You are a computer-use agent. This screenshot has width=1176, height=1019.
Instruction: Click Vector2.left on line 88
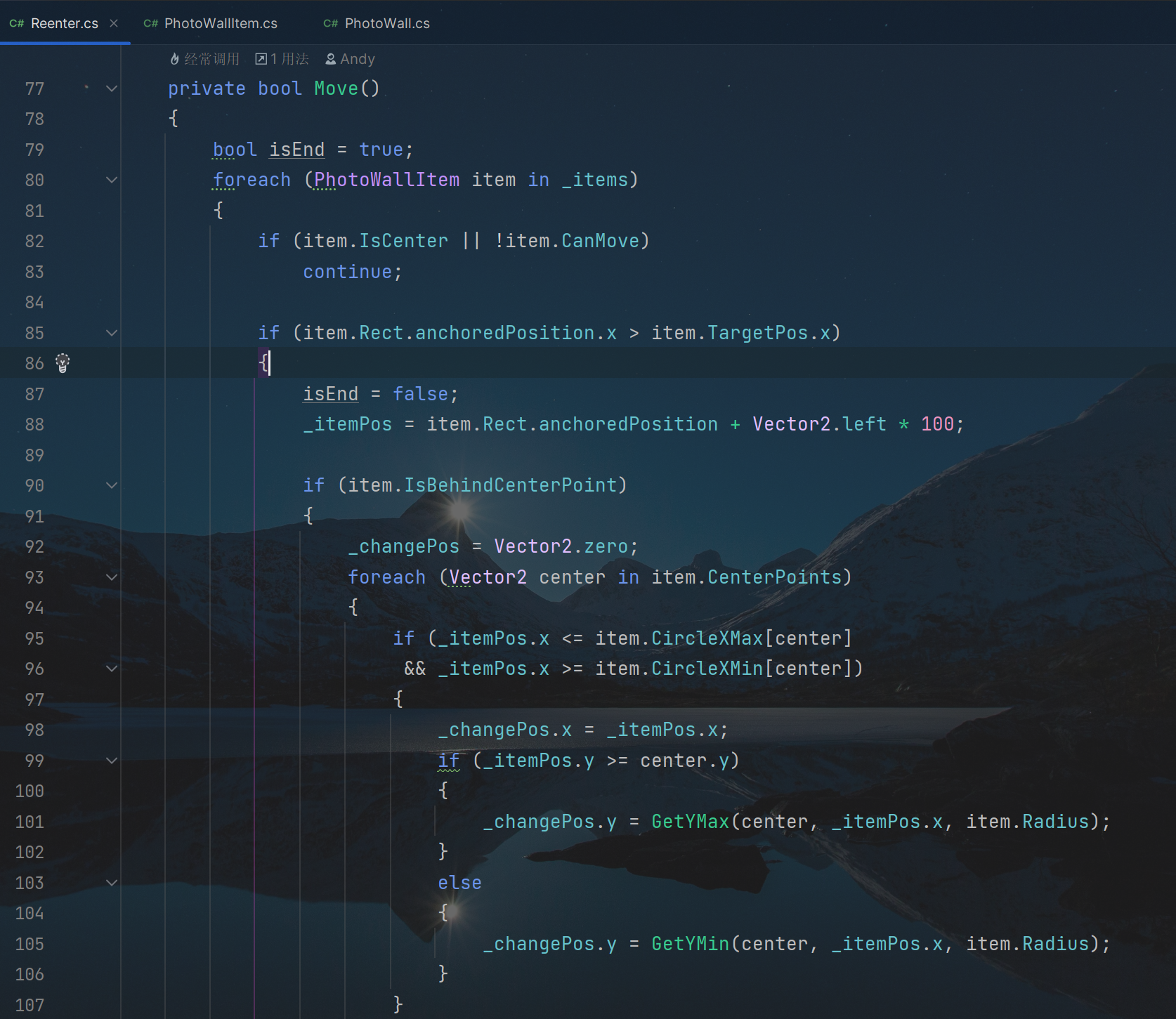[819, 424]
